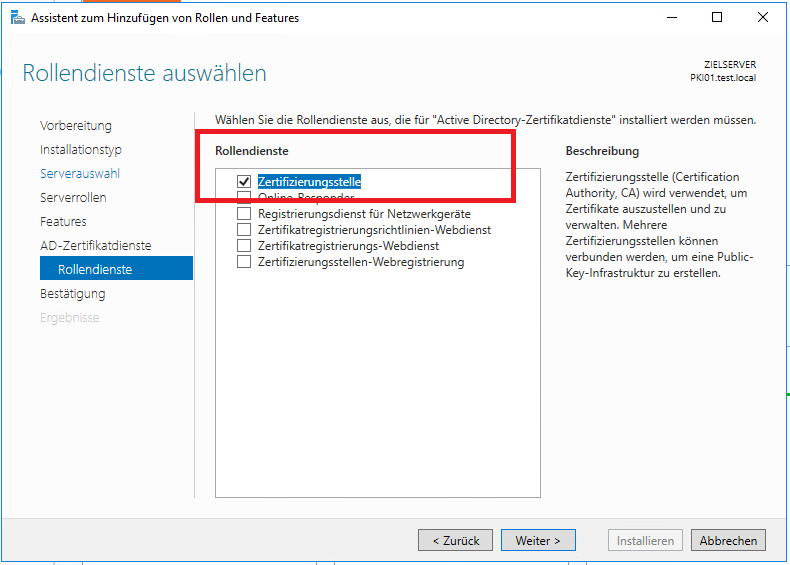Click the Installieren button
This screenshot has width=790, height=565.
645,540
